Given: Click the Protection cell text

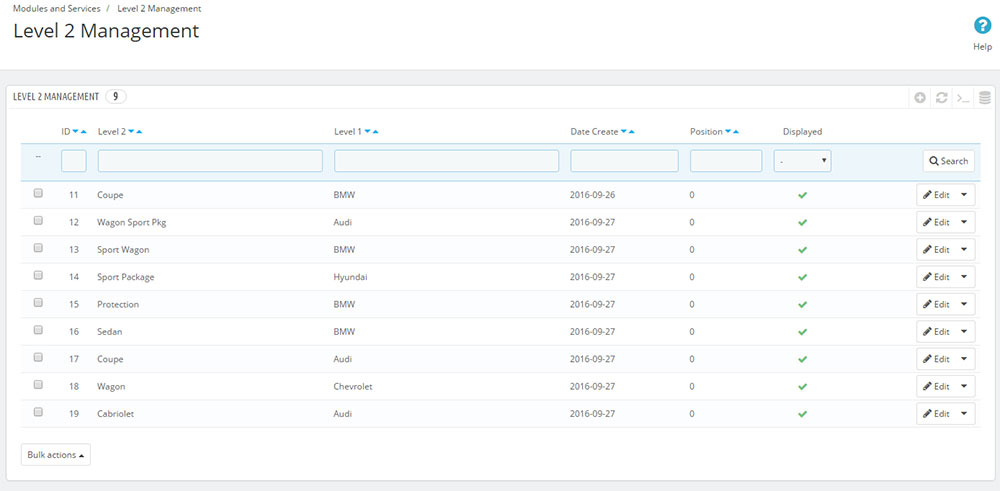Looking at the screenshot, I should pyautogui.click(x=118, y=305).
